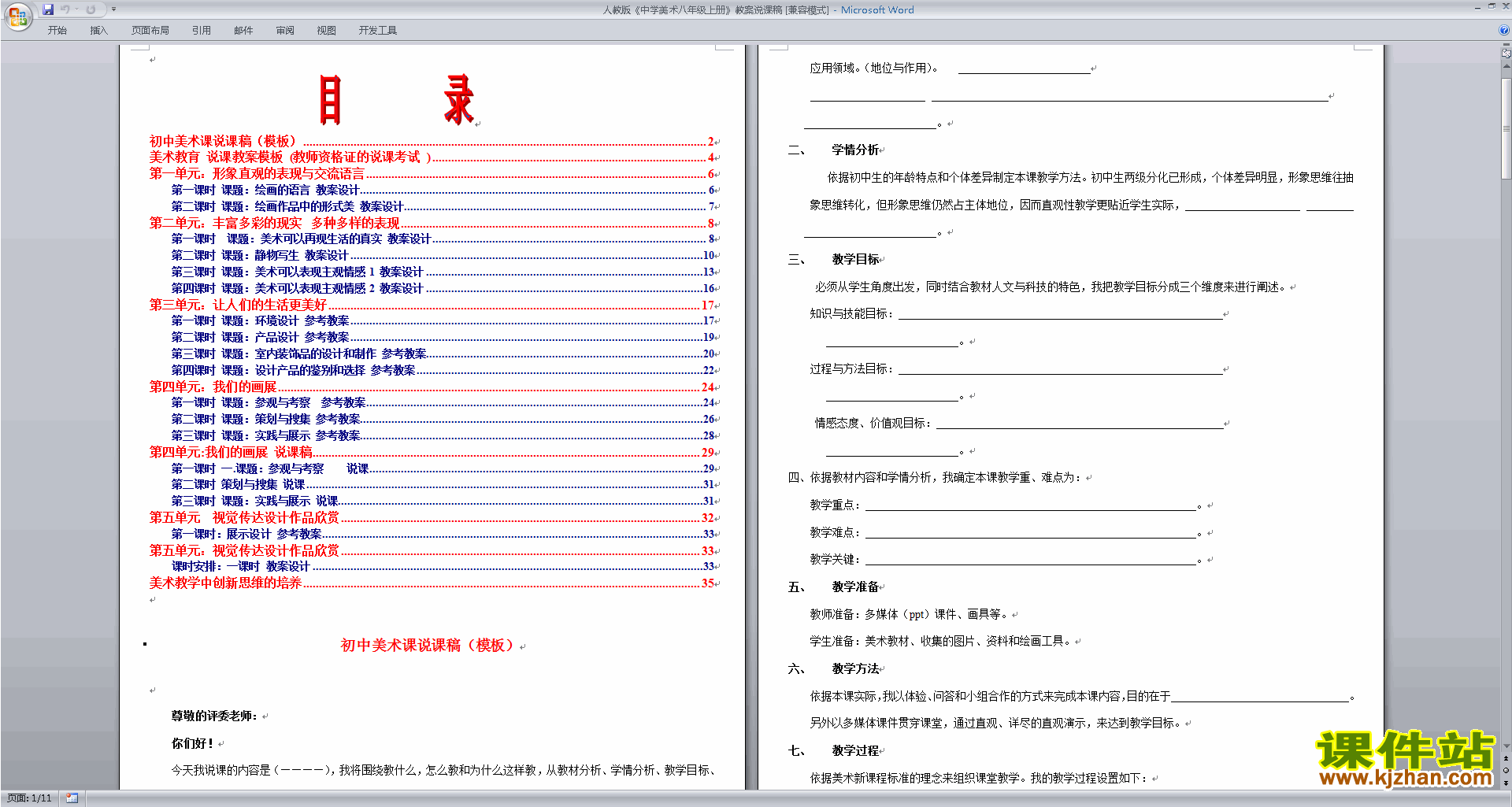The height and width of the screenshot is (807, 1512).
Task: Click the heading 二、学情分析
Action: pos(834,150)
